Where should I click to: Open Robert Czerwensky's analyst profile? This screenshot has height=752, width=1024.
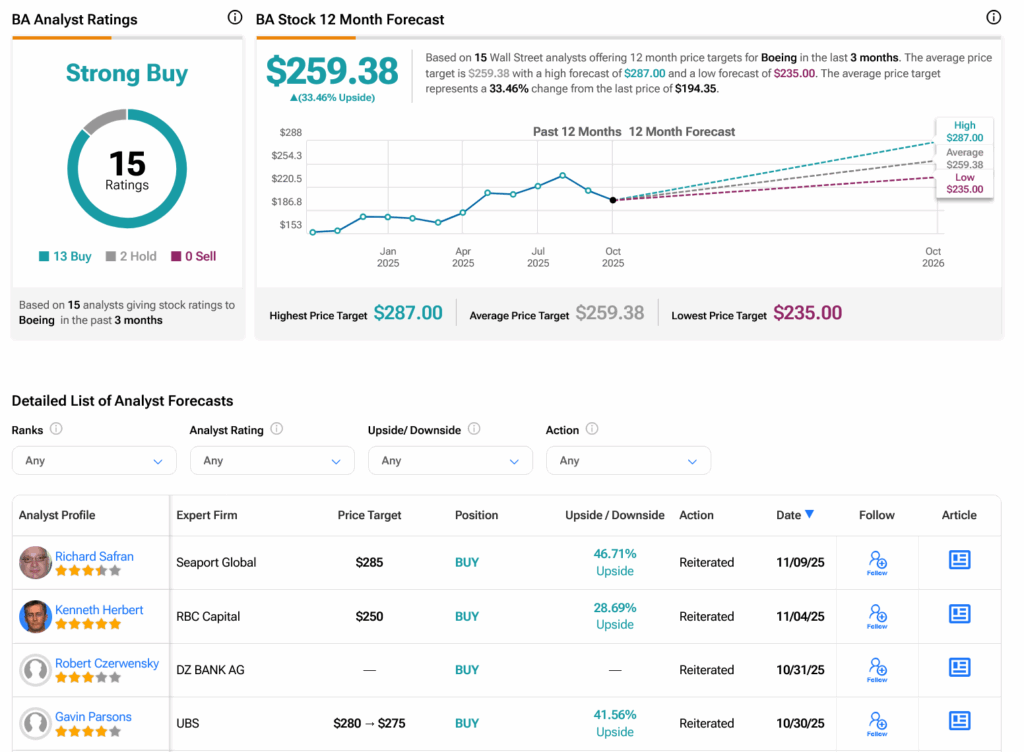(107, 663)
